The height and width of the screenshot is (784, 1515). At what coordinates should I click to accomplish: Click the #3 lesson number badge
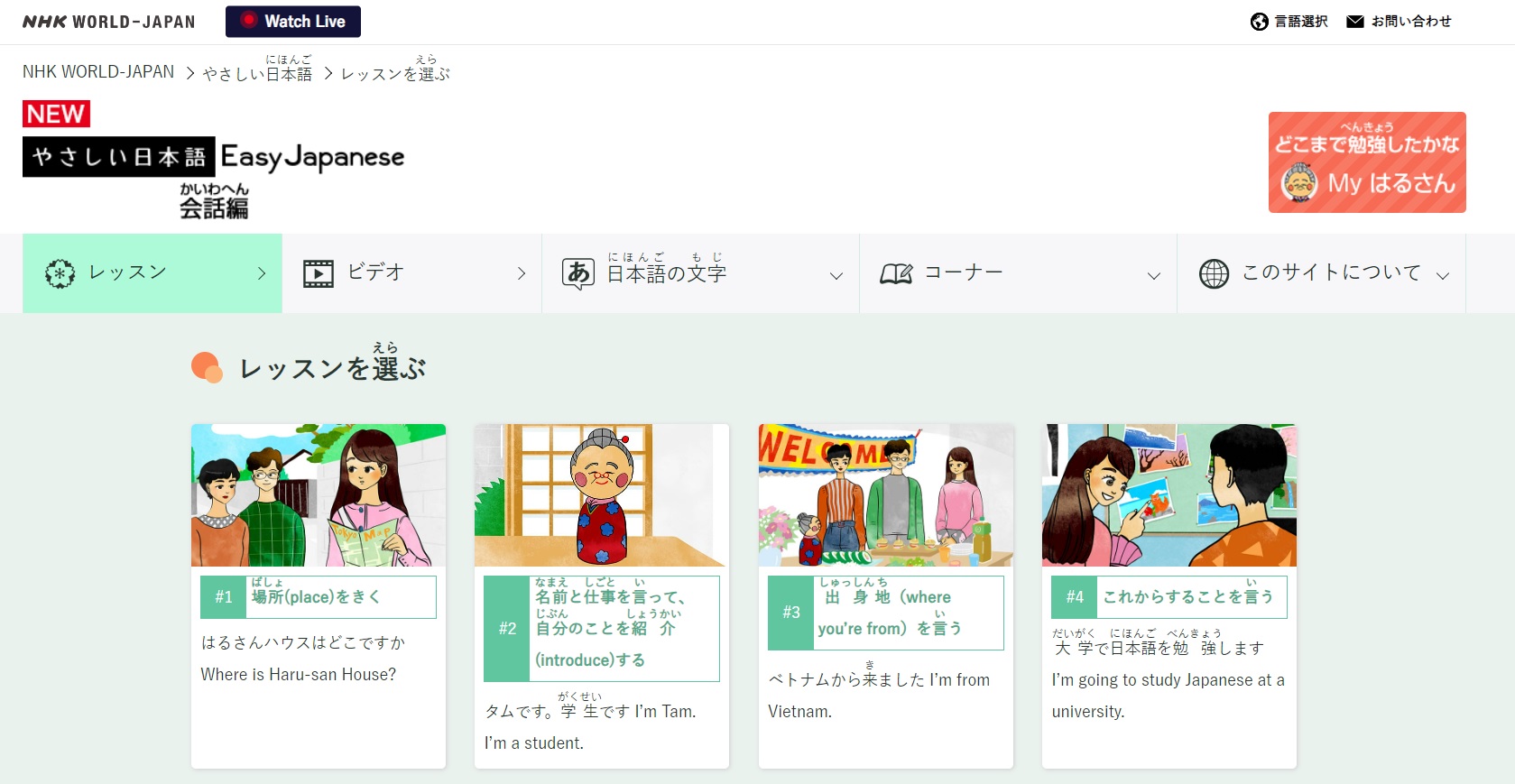(x=791, y=613)
